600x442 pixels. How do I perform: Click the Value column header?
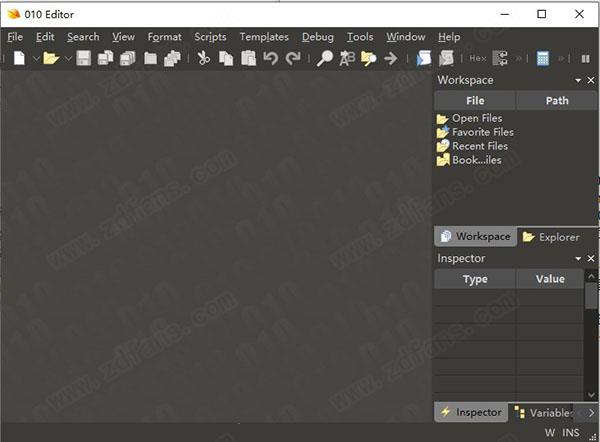coord(550,279)
